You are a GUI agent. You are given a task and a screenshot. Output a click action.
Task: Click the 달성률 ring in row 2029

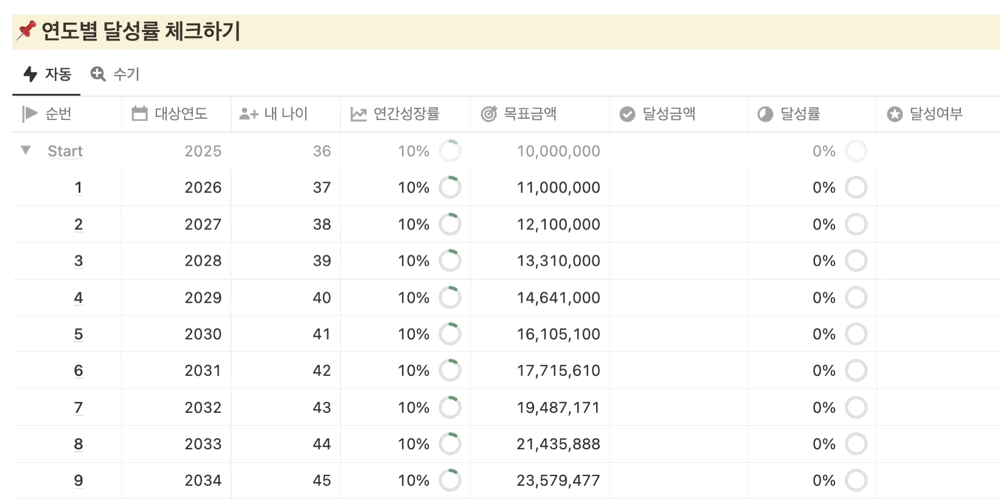pyautogui.click(x=856, y=298)
